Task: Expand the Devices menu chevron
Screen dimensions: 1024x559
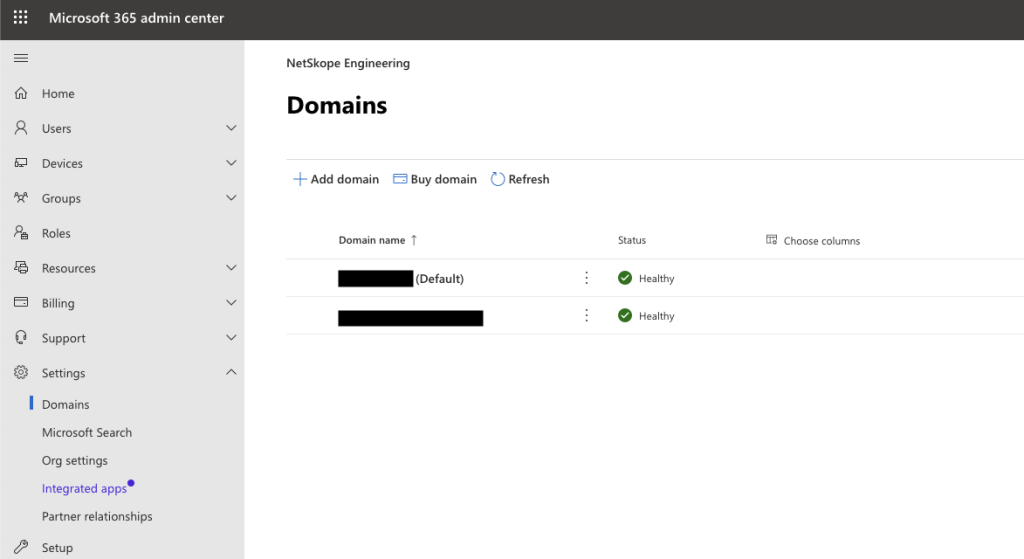Action: 231,163
